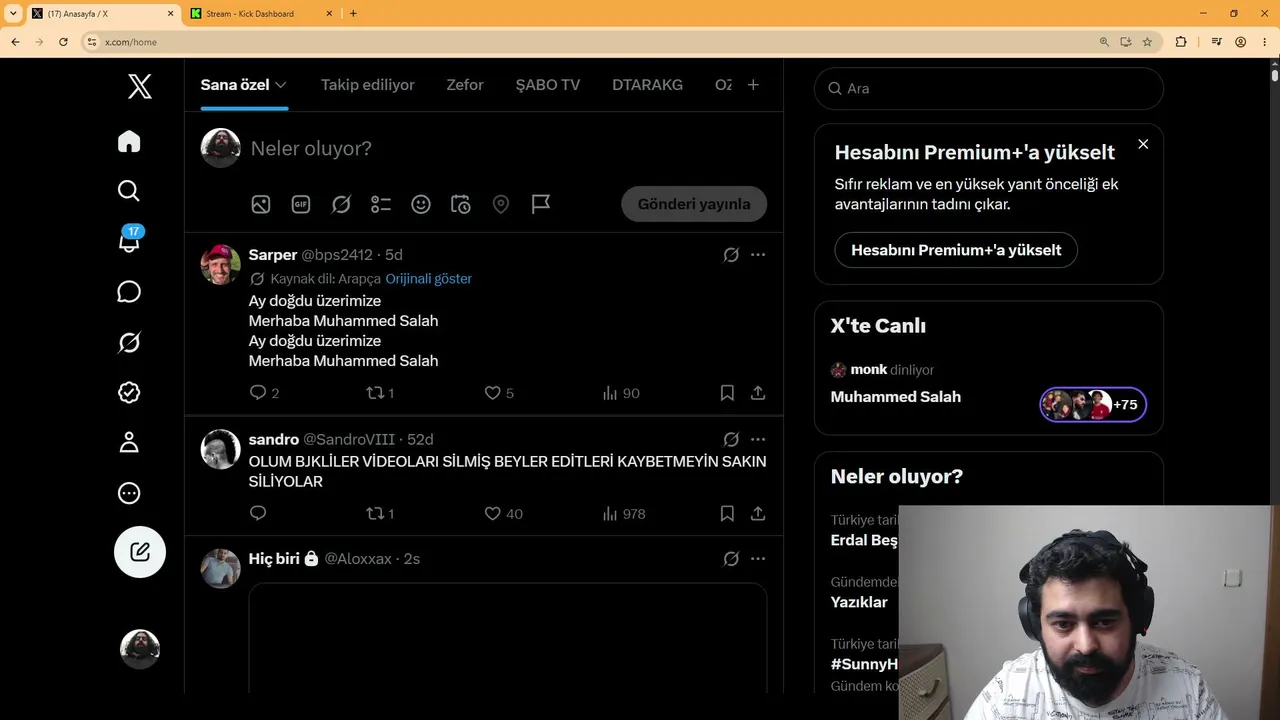Schedule the post via calendar icon
Screen dimensions: 1280x720
point(461,204)
